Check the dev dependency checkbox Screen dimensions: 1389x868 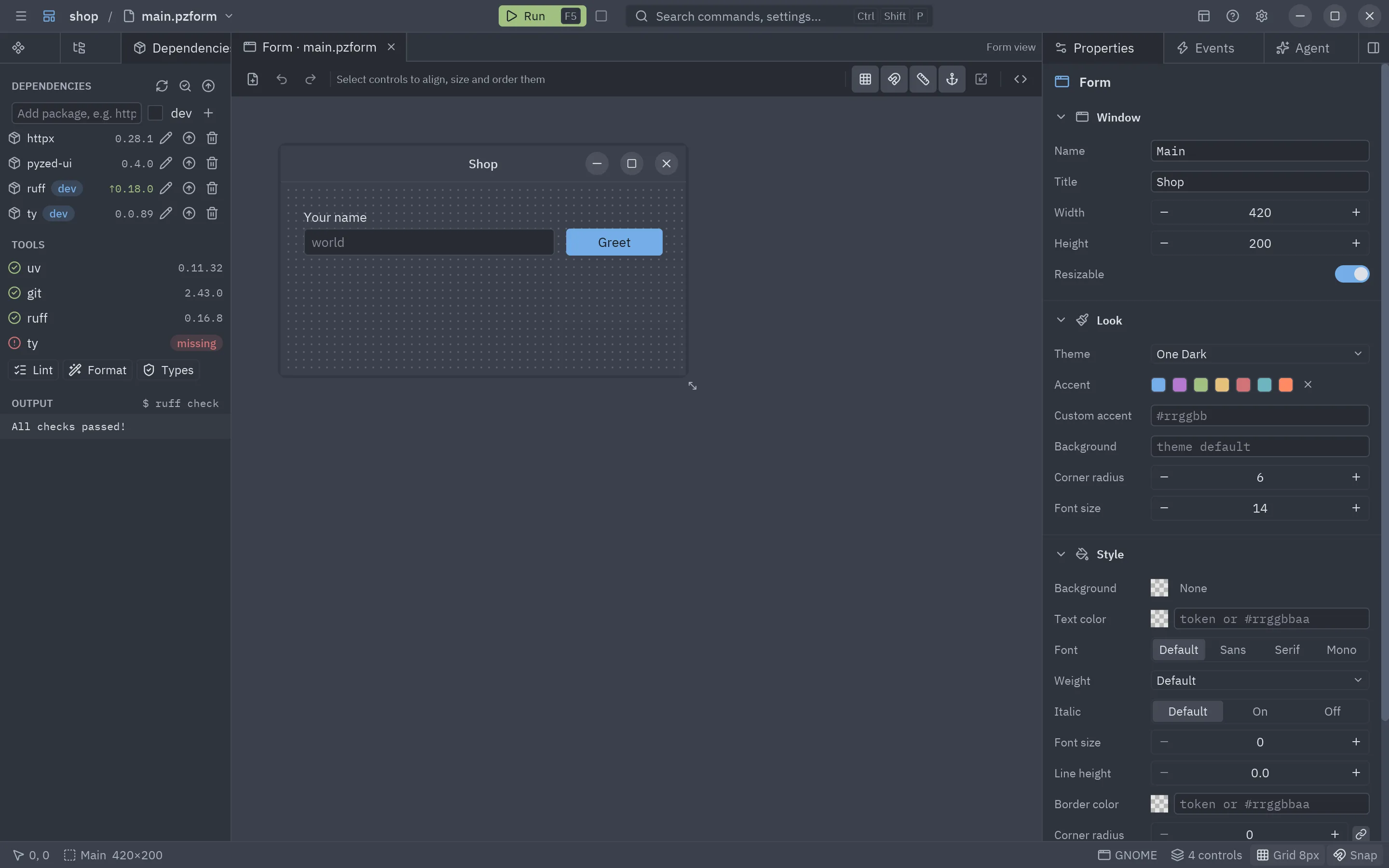tap(155, 113)
